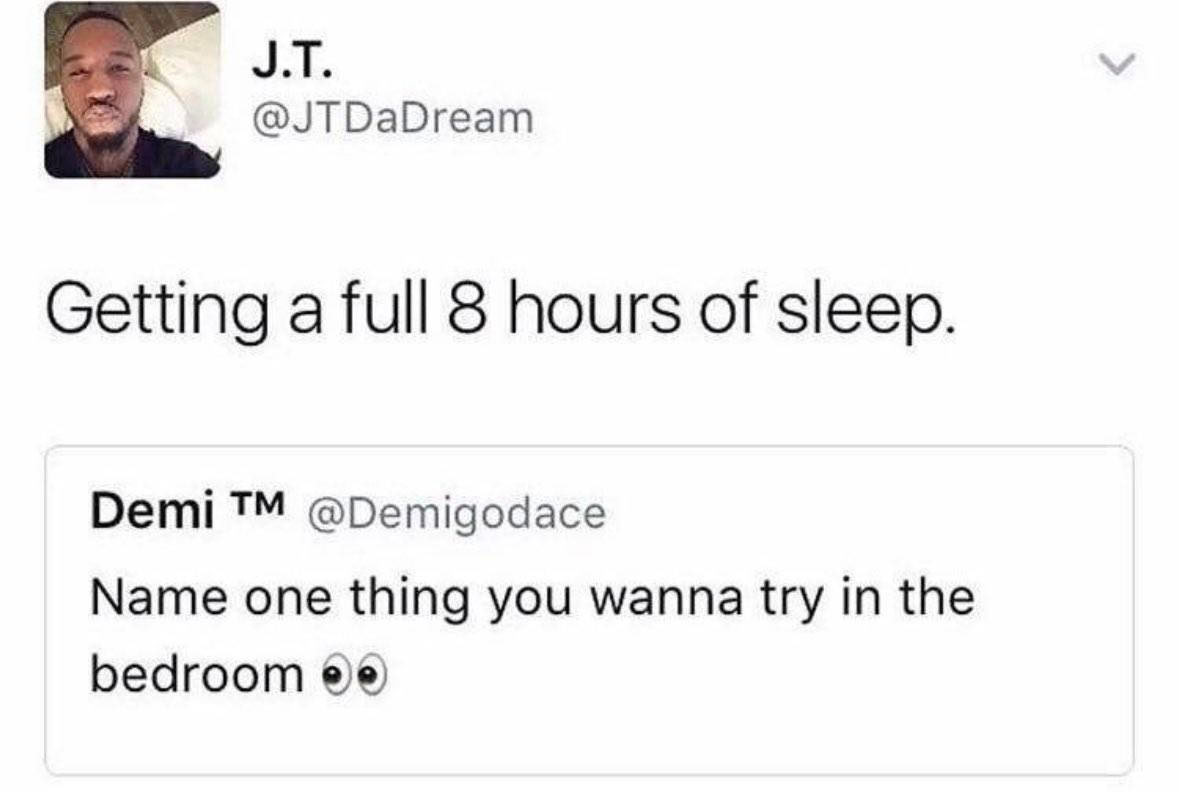The width and height of the screenshot is (1179, 792).
Task: View J.T.'s profile photo
Action: coord(132,90)
